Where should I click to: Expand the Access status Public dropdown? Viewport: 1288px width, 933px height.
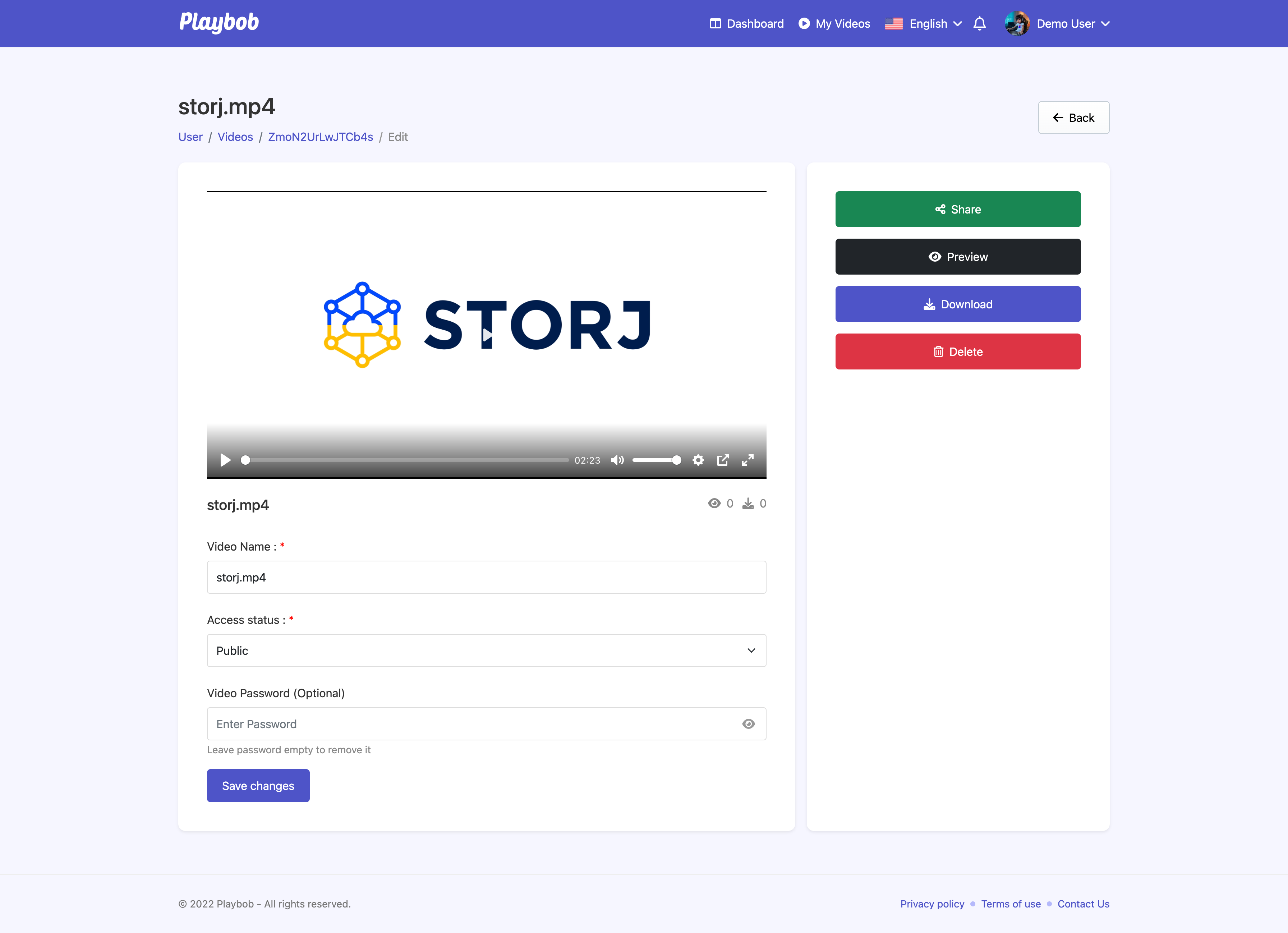[486, 650]
